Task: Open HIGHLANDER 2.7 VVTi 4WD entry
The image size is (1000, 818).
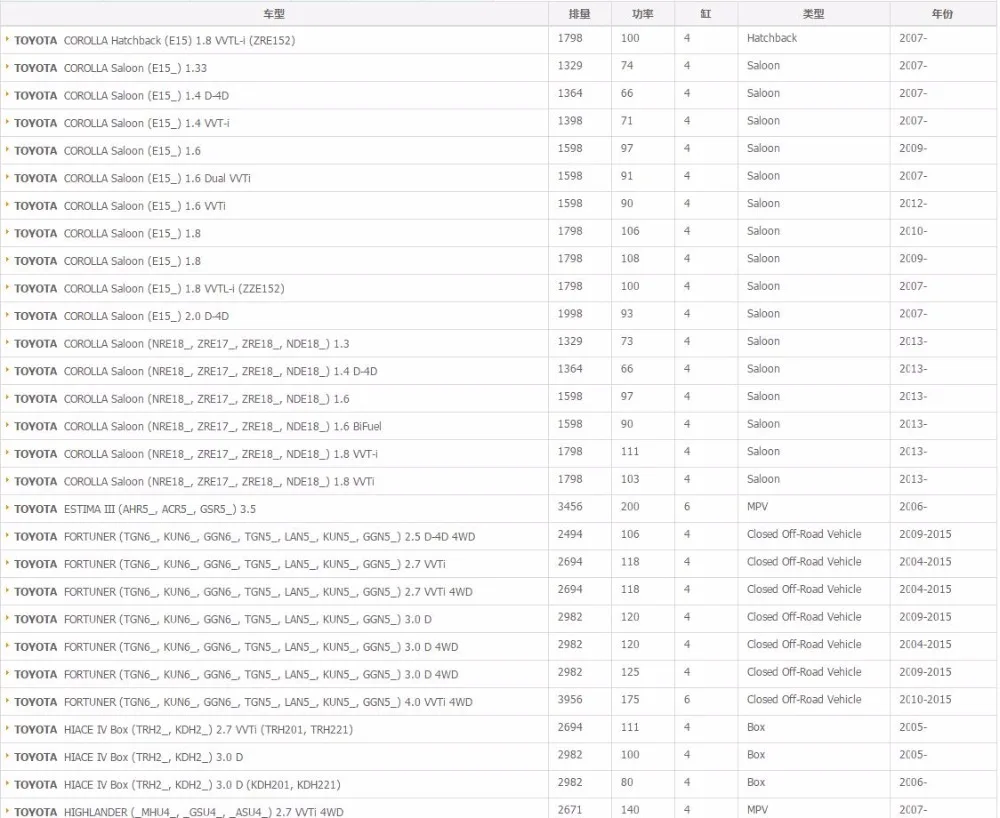Action: (x=179, y=812)
